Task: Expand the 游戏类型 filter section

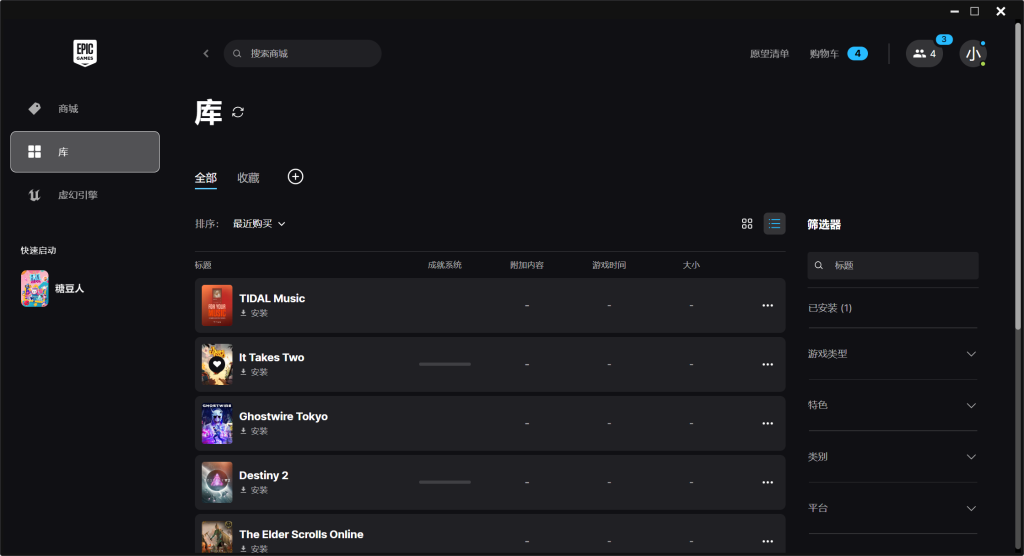Action: pos(892,353)
